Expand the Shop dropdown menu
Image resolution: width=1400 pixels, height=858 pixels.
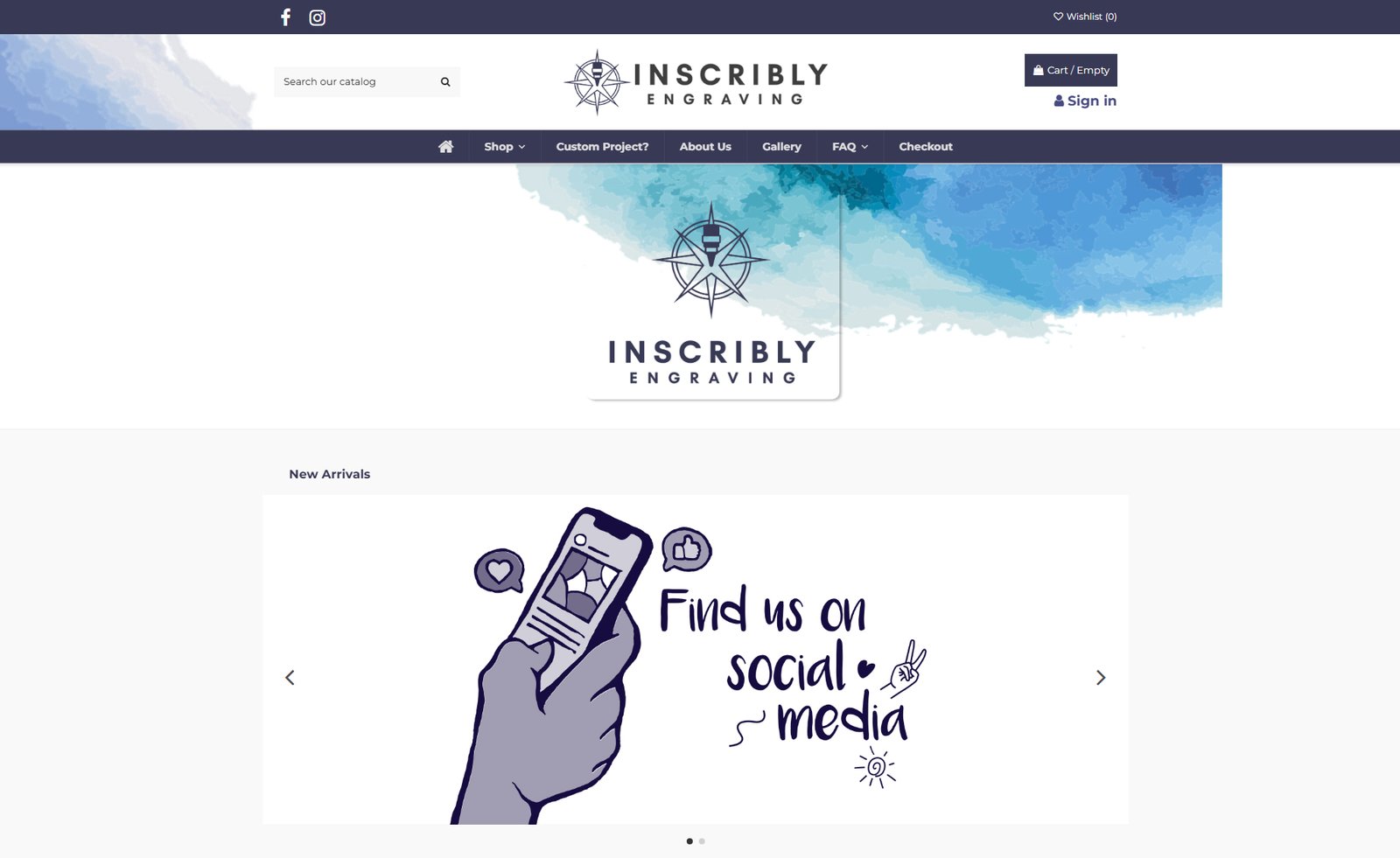click(505, 147)
